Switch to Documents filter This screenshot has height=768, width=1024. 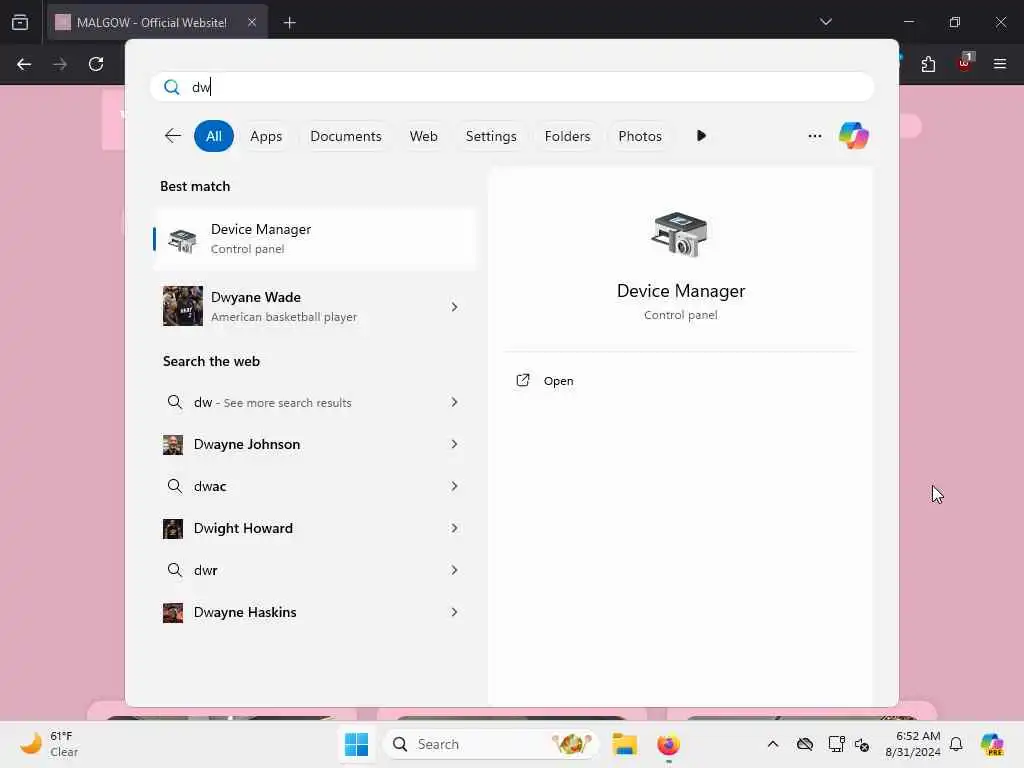[x=345, y=136]
